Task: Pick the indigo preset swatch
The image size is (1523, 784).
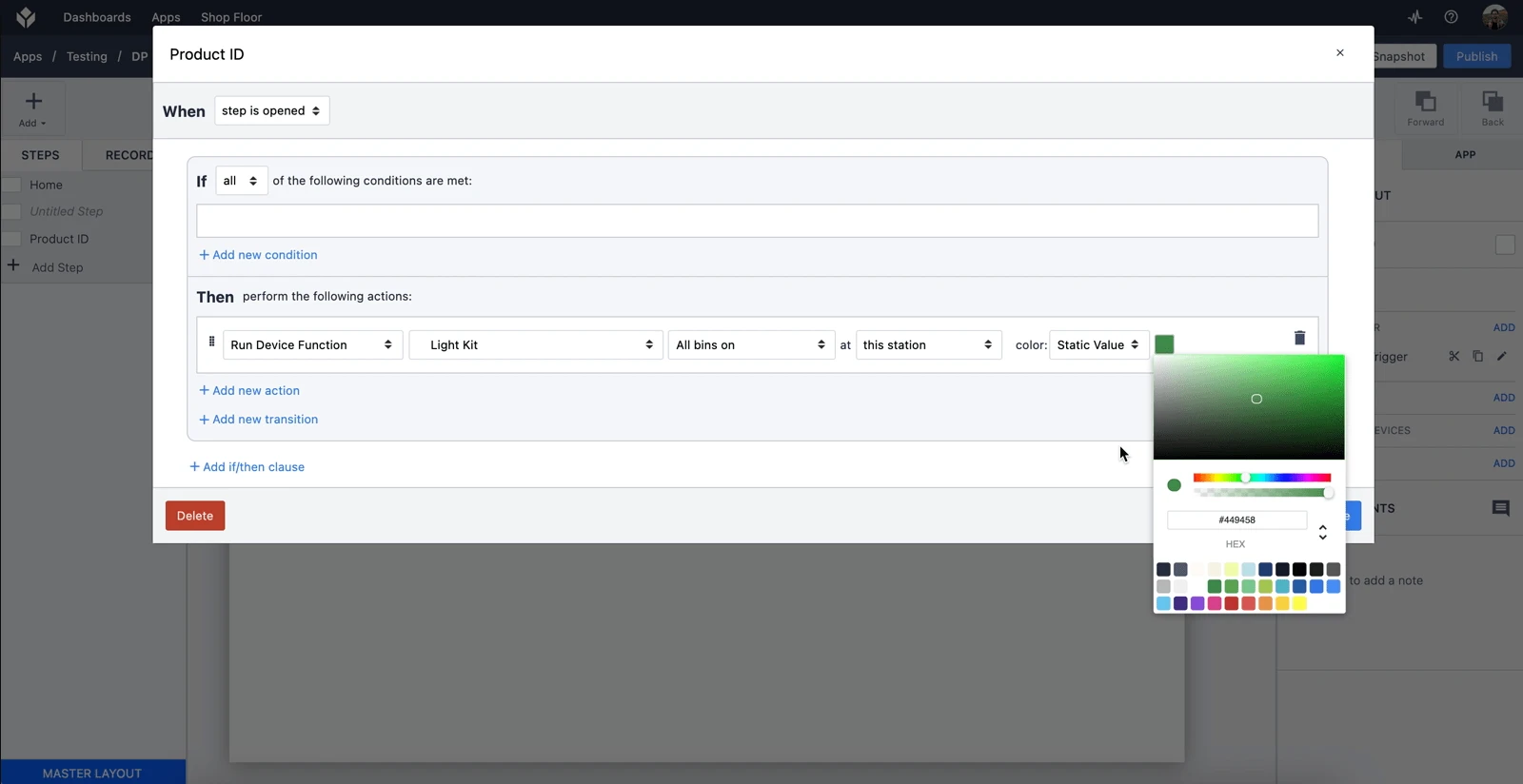Action: pos(1180,603)
